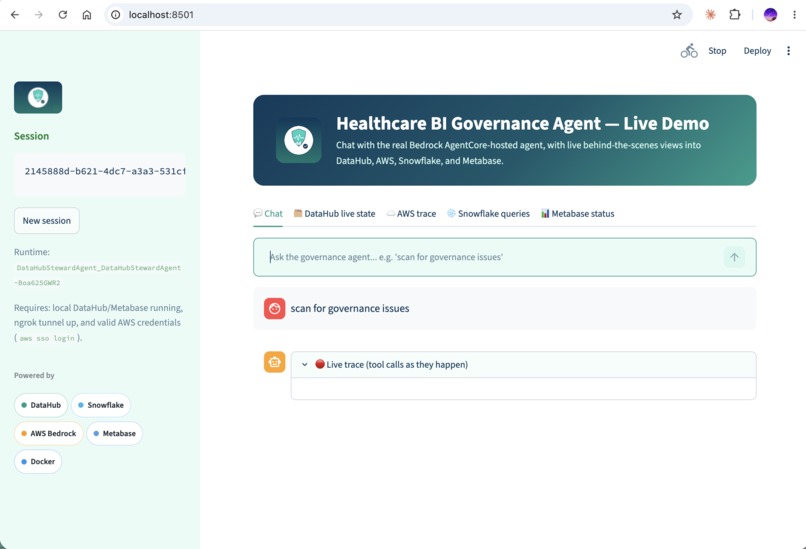Collapse the Live trace expander
The height and width of the screenshot is (549, 806).
pyautogui.click(x=523, y=364)
